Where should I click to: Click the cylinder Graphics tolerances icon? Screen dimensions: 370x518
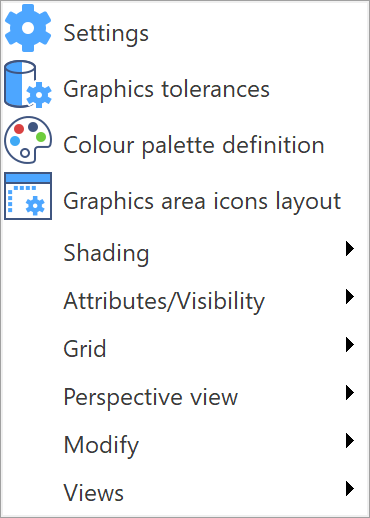(x=28, y=84)
